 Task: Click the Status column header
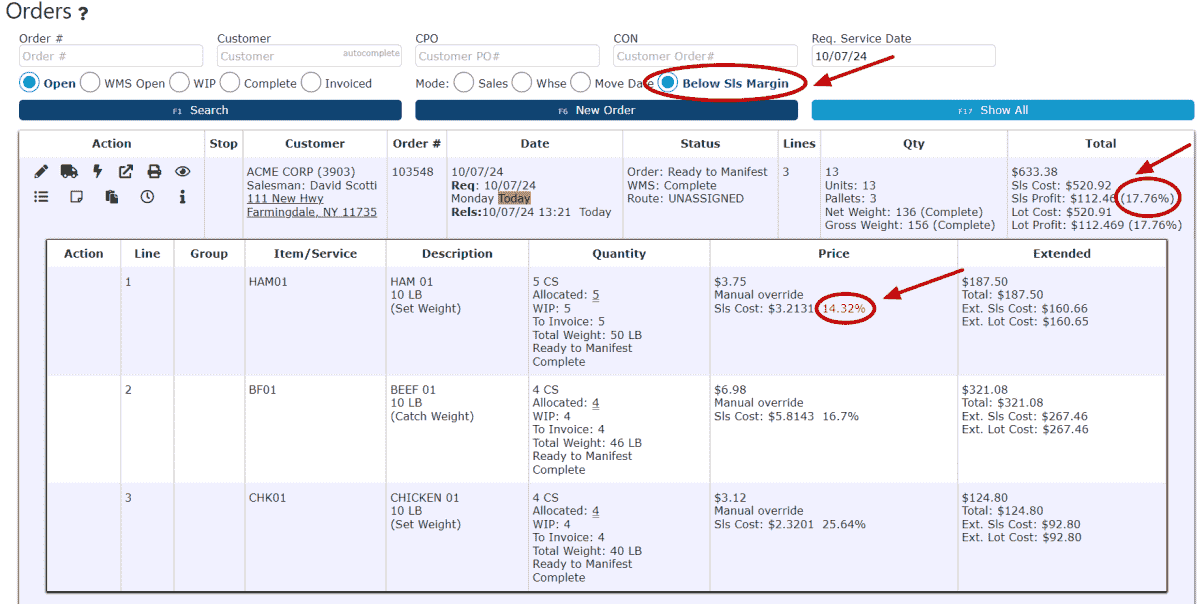[x=700, y=143]
